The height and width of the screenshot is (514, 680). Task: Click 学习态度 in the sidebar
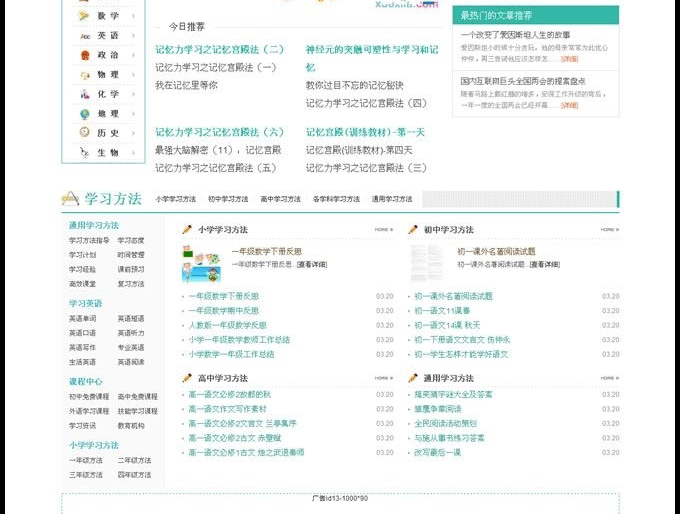pos(131,240)
